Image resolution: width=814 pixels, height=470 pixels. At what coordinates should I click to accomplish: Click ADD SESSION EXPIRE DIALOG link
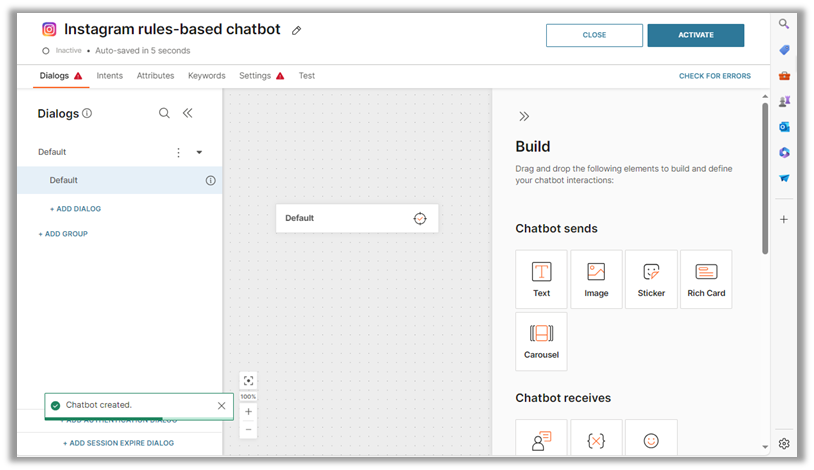119,443
